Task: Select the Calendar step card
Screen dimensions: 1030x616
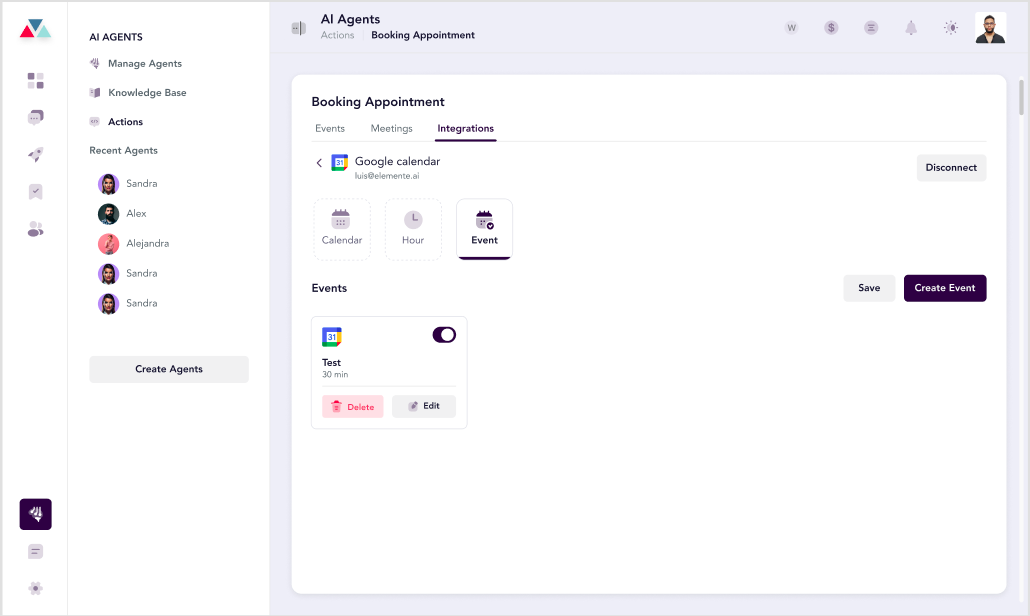Action: coord(342,229)
